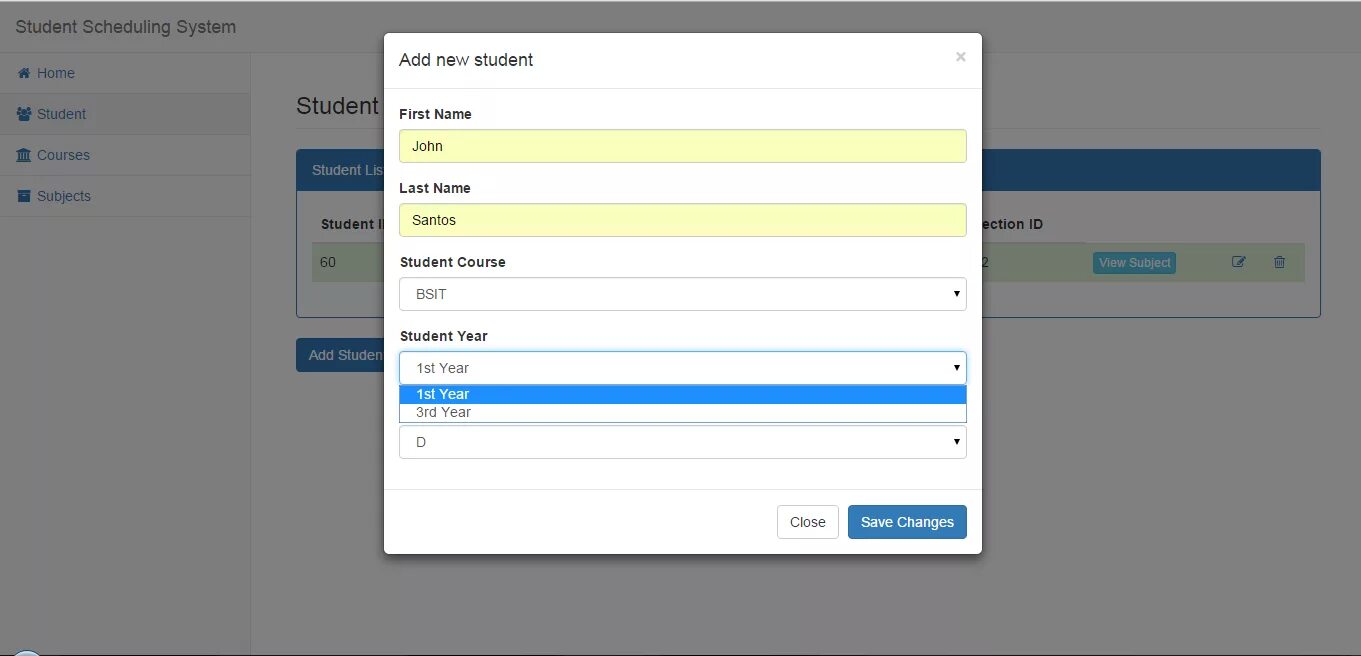Collapse the Student Year dropdown
This screenshot has width=1361, height=656.
pyautogui.click(x=682, y=368)
